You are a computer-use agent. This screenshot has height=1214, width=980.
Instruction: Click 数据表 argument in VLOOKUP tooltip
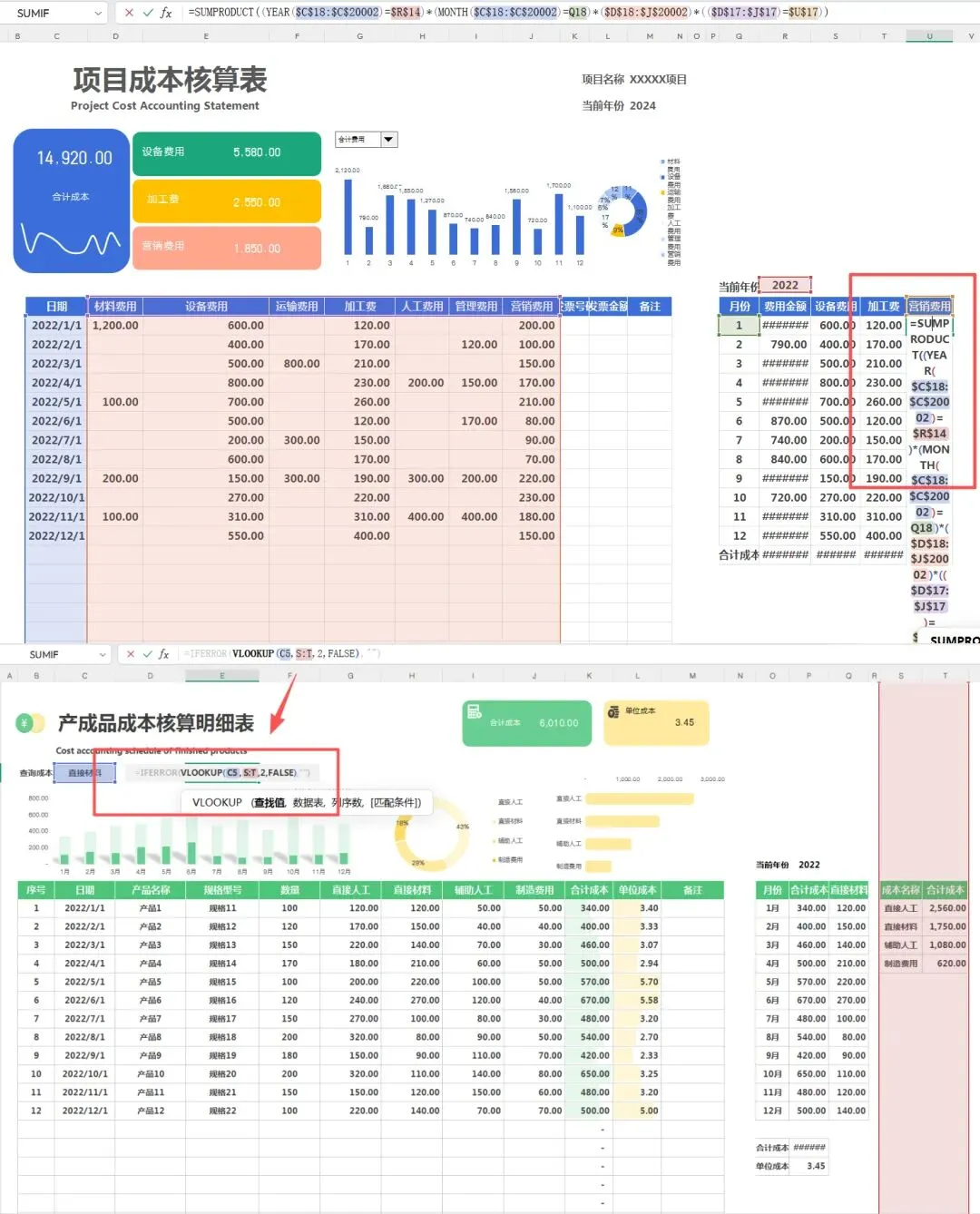(308, 803)
